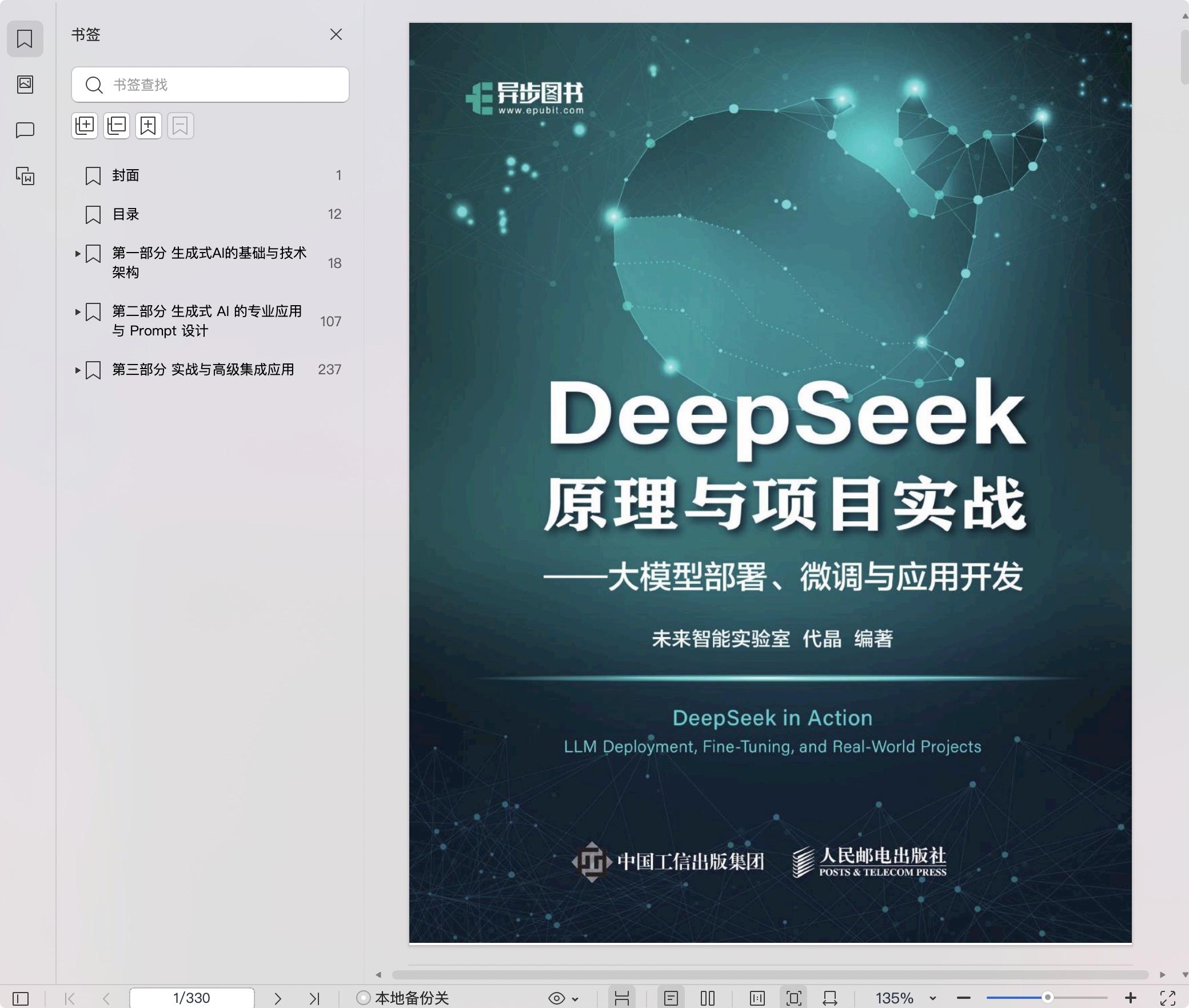
Task: Click the zoom in plus button
Action: click(1130, 998)
